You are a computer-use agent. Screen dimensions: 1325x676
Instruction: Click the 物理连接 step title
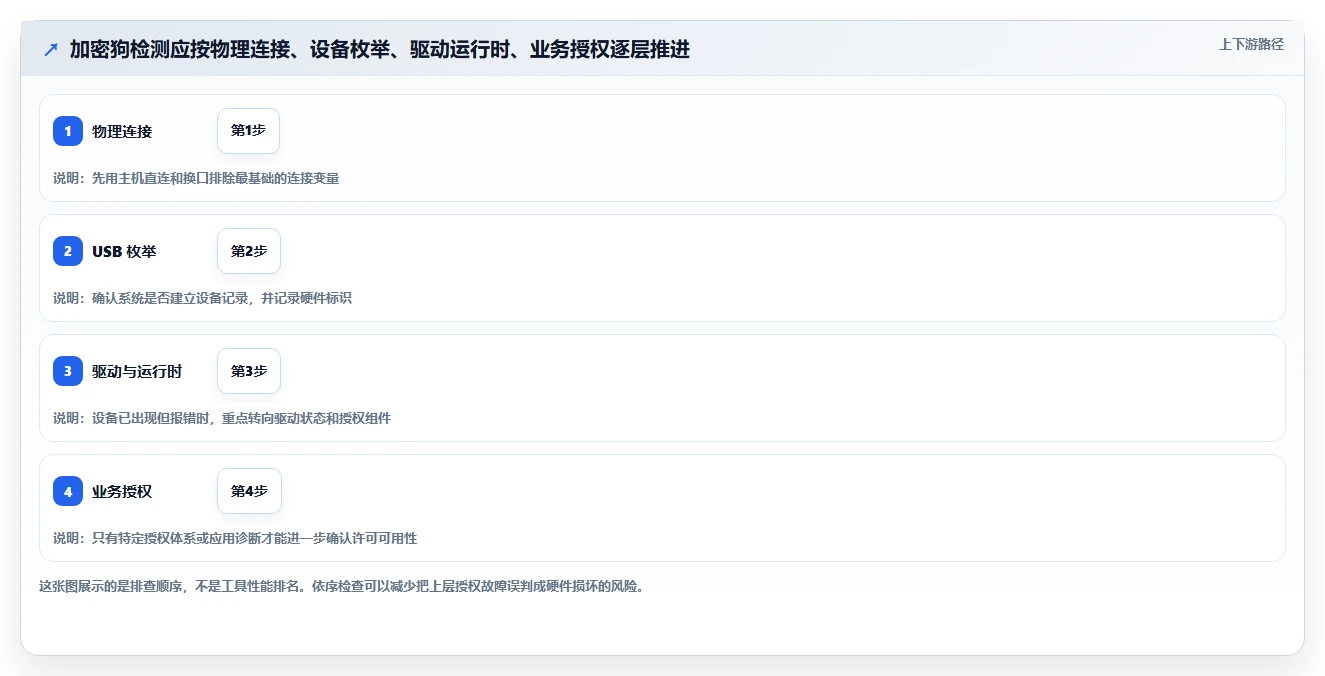click(122, 131)
